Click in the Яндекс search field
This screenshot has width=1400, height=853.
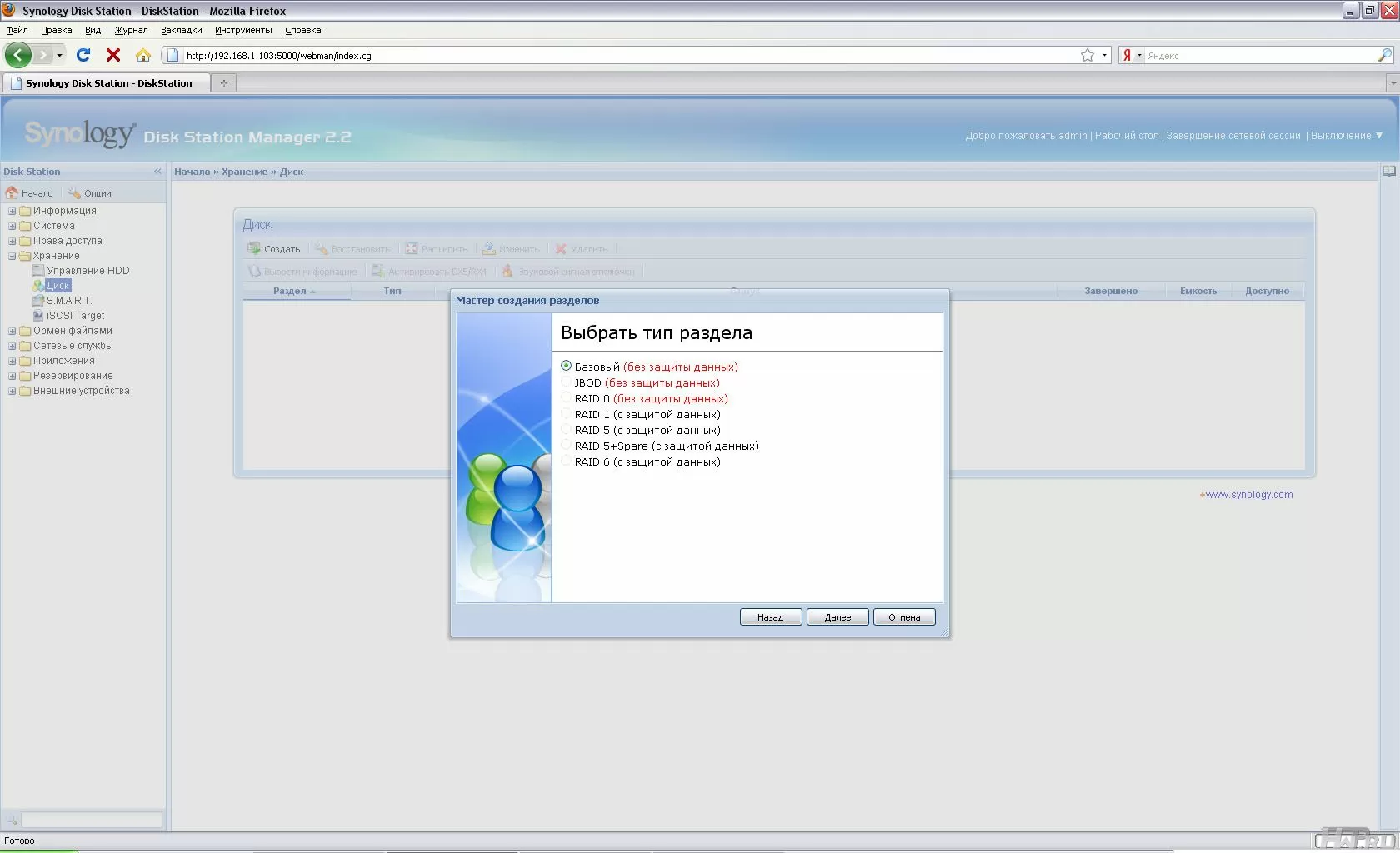1258,56
